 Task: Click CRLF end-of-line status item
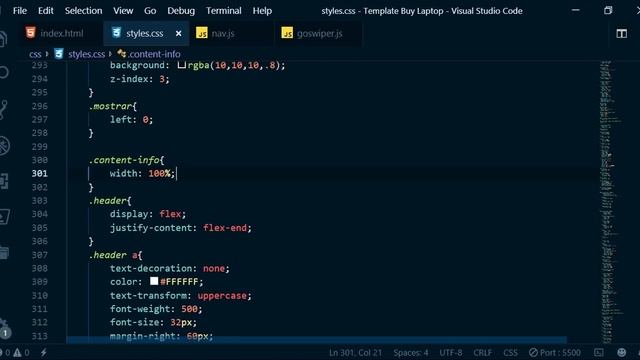tap(482, 353)
